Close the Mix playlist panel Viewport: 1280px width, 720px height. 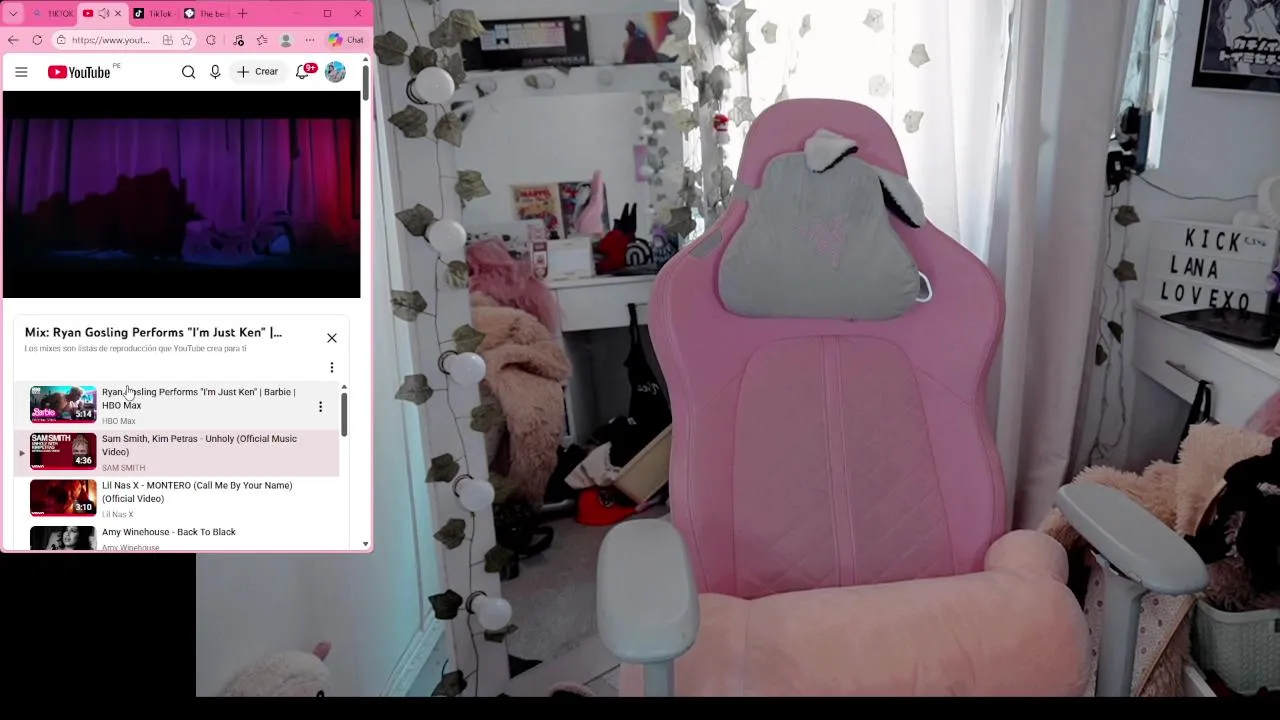[332, 338]
